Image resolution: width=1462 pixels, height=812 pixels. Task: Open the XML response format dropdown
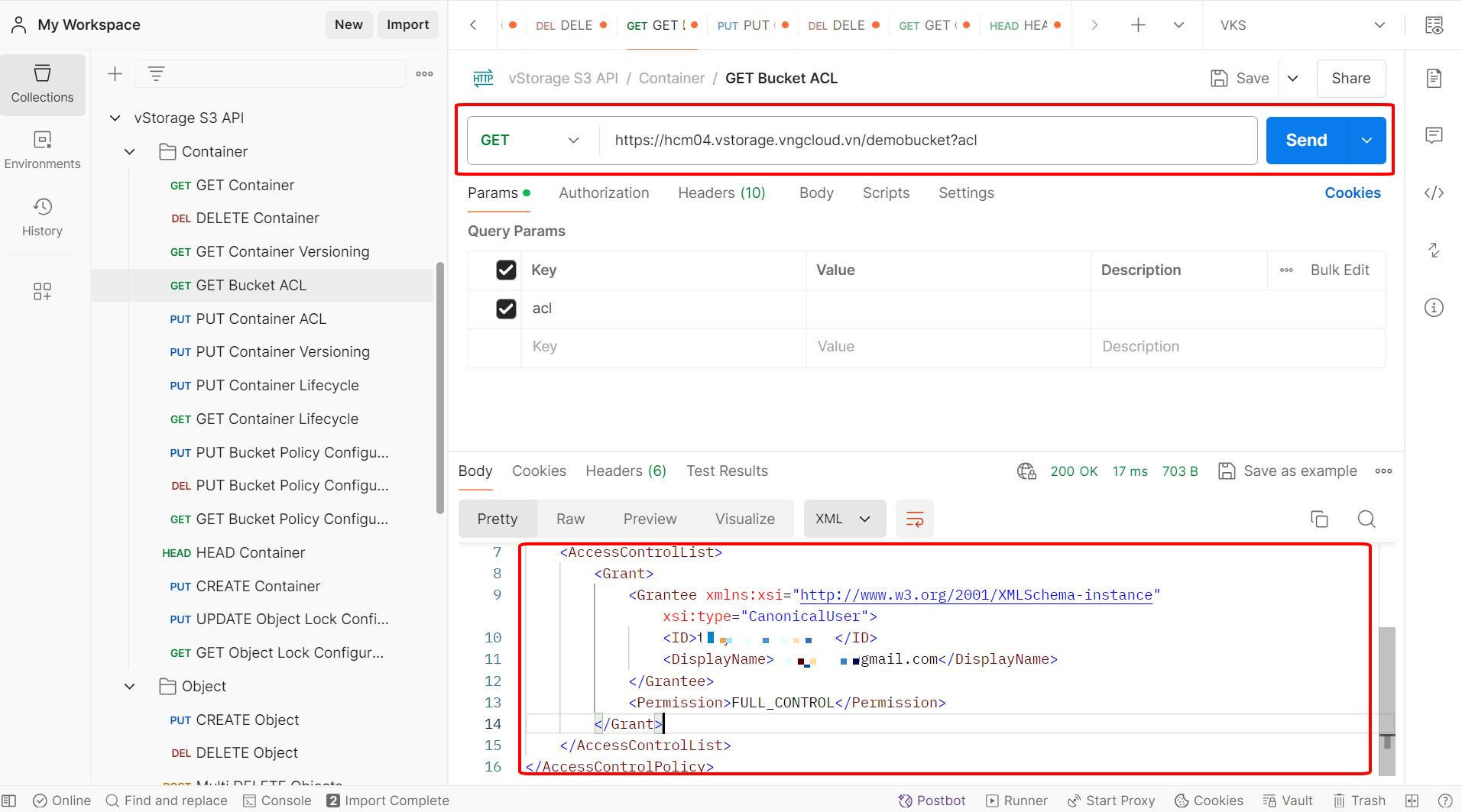pos(844,519)
